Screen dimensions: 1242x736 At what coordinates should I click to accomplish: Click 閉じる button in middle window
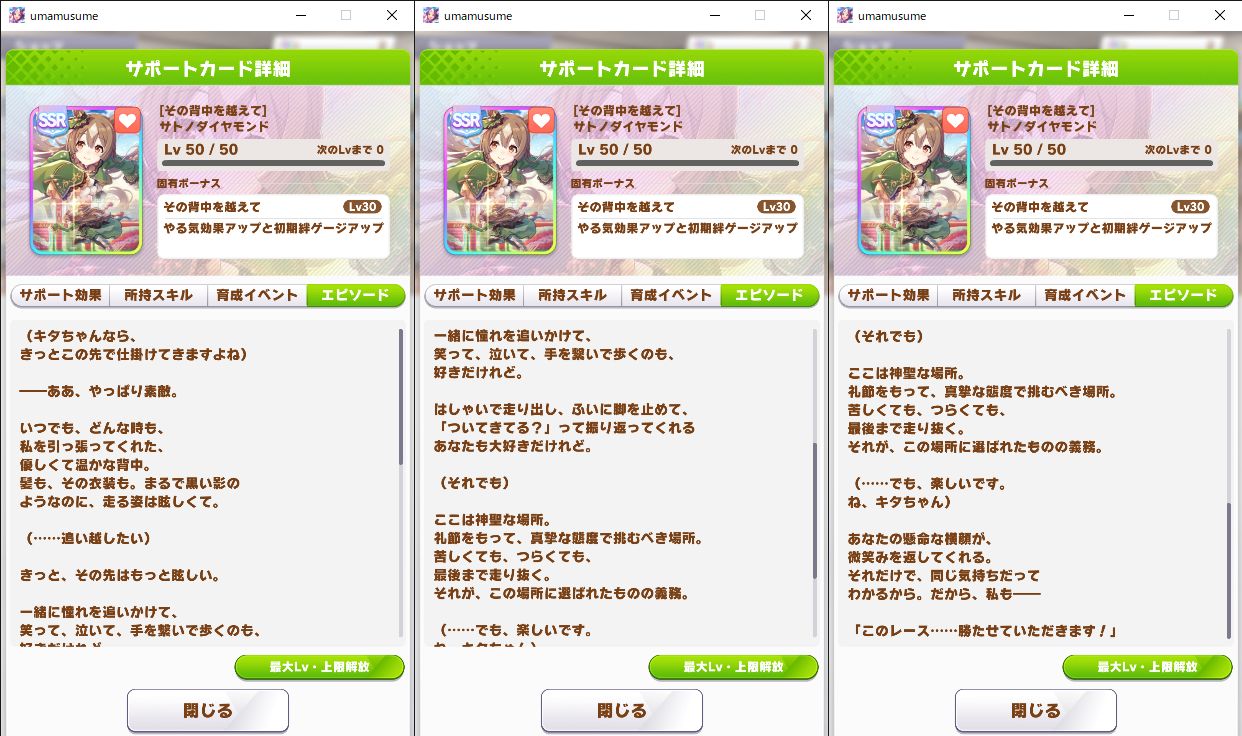622,711
